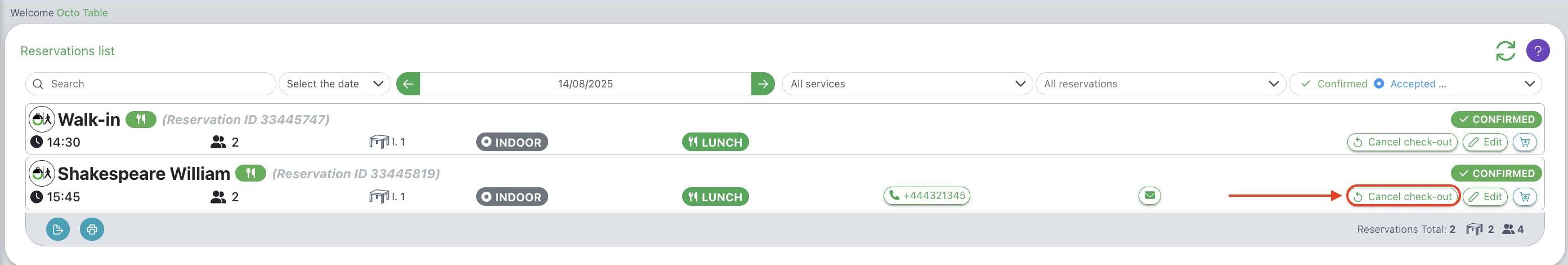1568x265 pixels.
Task: Click the Search input field
Action: (150, 83)
